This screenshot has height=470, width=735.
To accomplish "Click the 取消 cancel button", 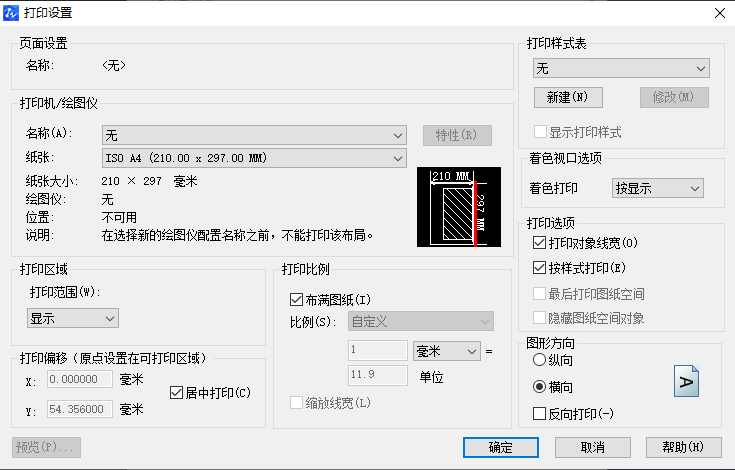I will [x=593, y=447].
